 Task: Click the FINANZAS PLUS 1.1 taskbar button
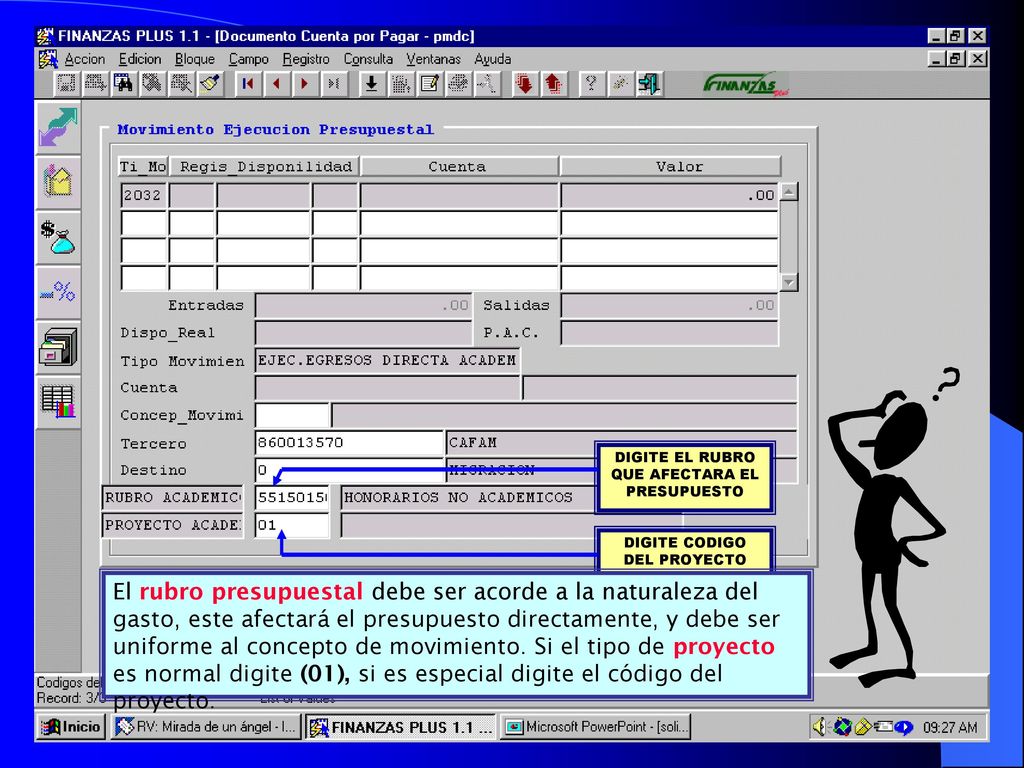click(401, 727)
